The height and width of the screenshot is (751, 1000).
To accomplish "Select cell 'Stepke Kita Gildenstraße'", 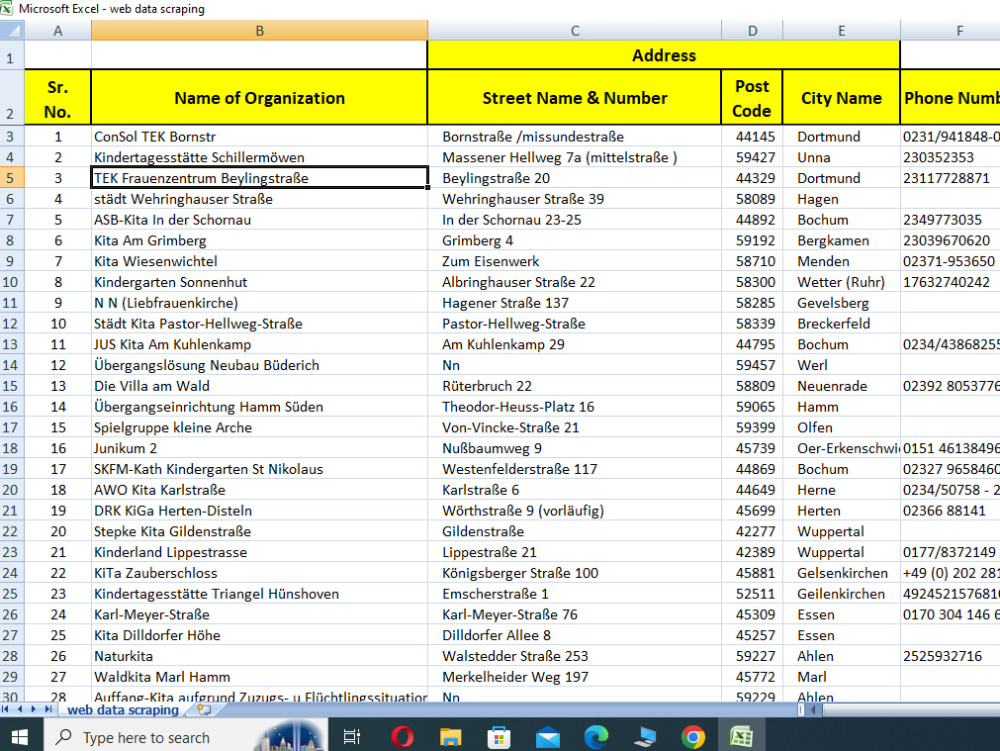I will [259, 532].
